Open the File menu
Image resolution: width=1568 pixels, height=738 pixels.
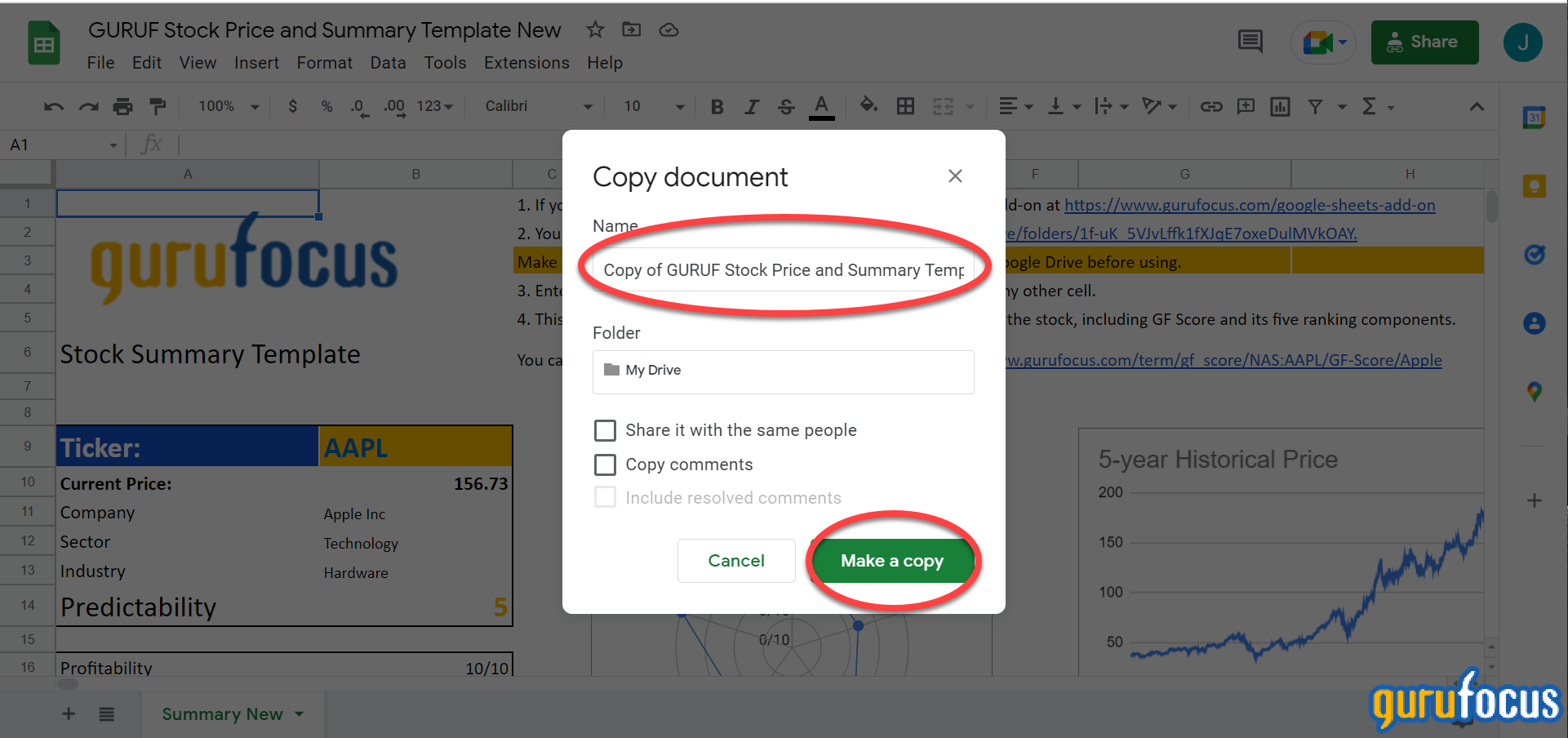[x=100, y=63]
